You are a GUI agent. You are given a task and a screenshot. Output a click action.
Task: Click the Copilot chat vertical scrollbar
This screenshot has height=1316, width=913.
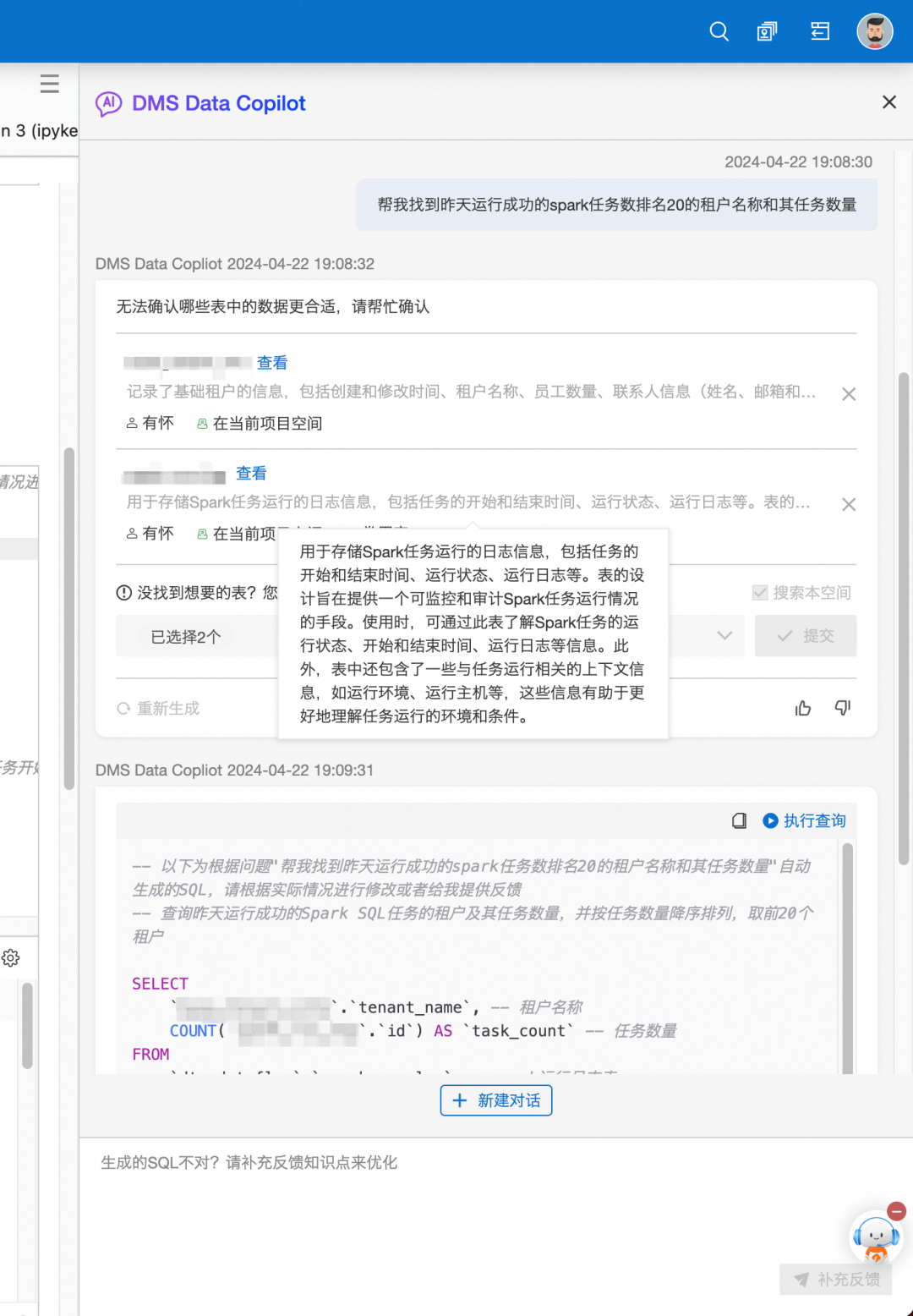point(904,617)
